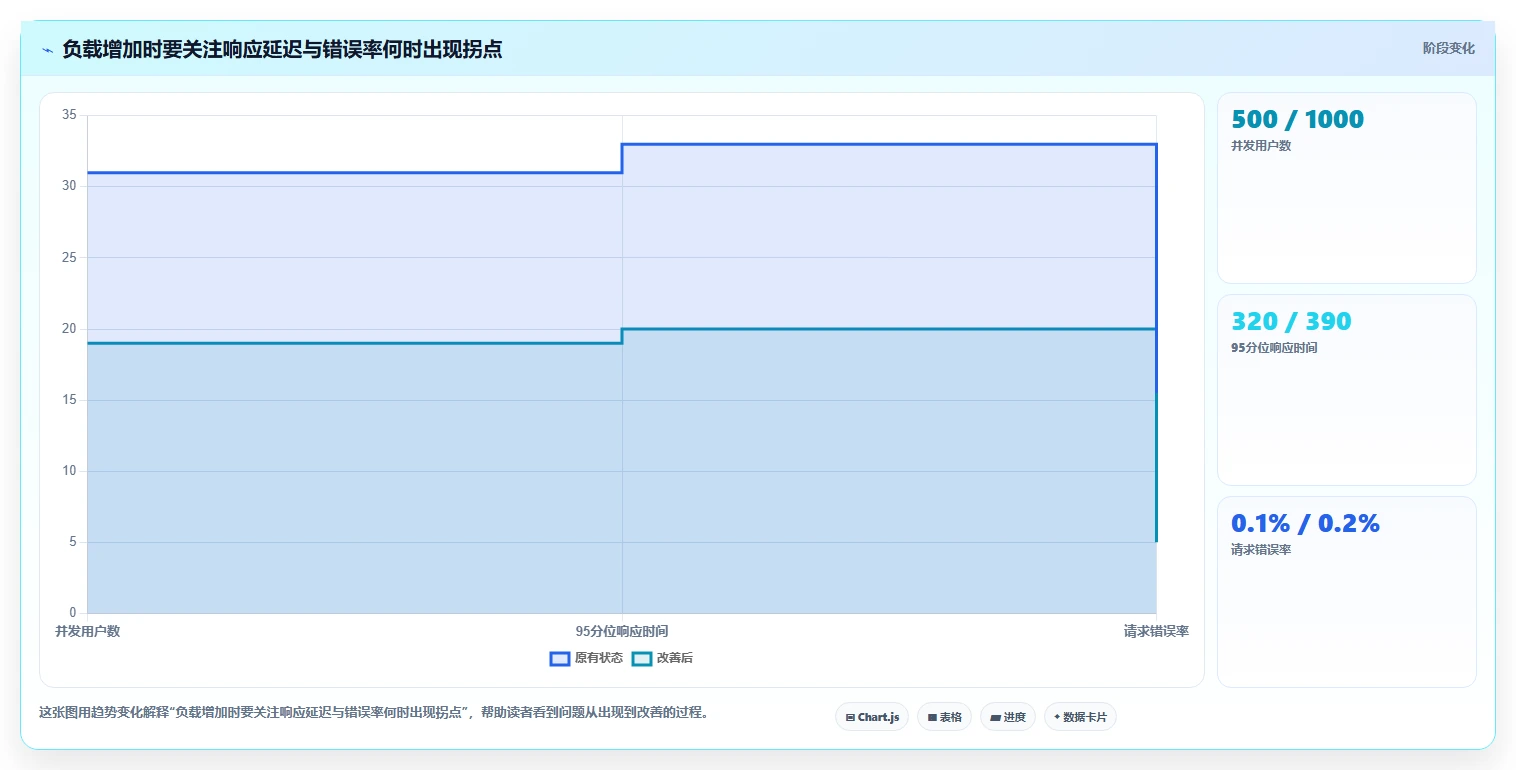Click the chart title 负载增加时要关注响应延迟
The image size is (1516, 770).
(x=282, y=49)
